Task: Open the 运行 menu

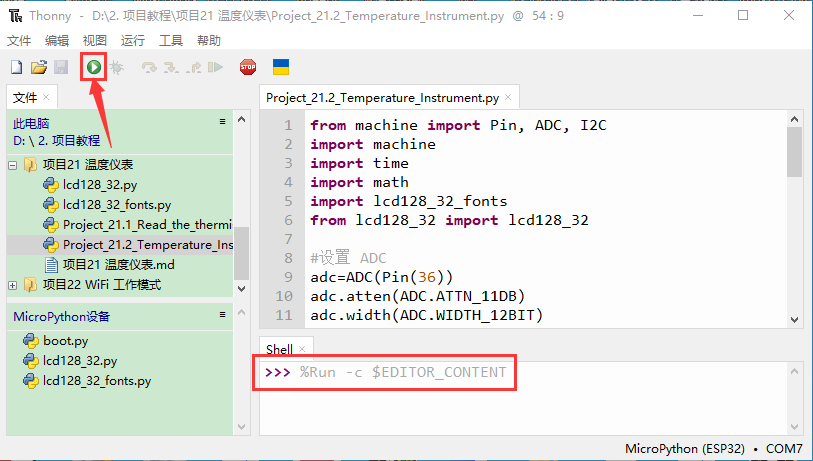Action: click(132, 41)
